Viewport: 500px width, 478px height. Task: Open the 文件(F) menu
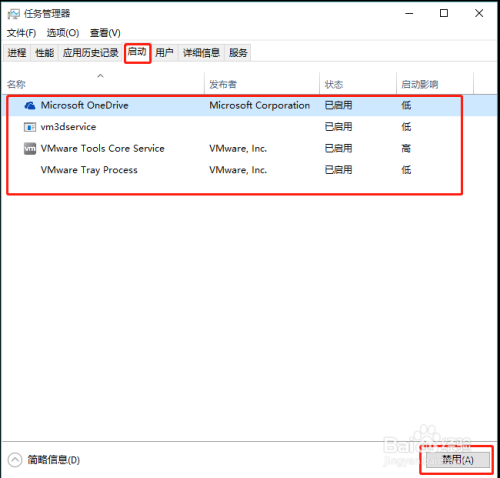(21, 33)
